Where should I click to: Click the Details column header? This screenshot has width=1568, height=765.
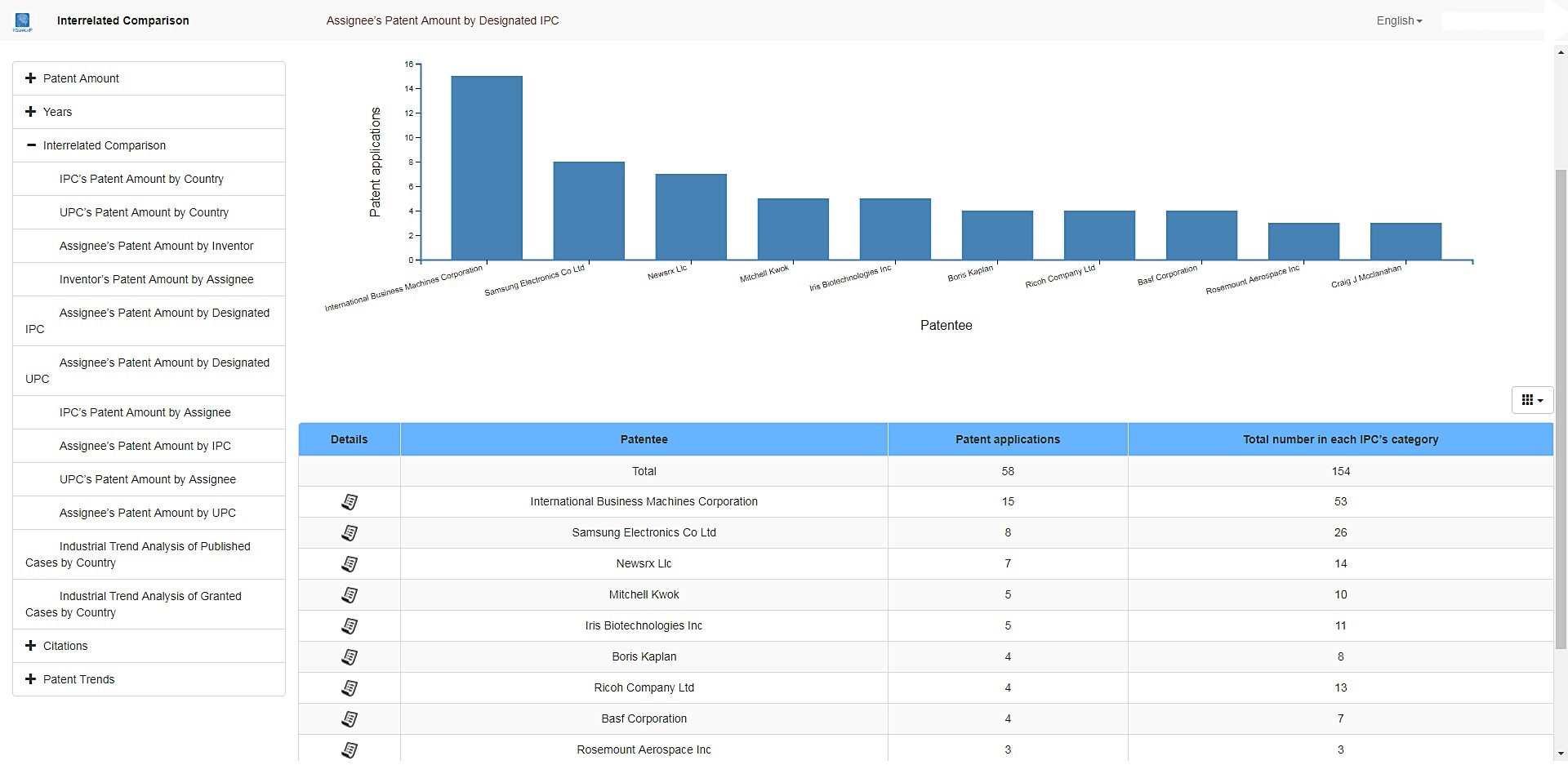pos(349,439)
